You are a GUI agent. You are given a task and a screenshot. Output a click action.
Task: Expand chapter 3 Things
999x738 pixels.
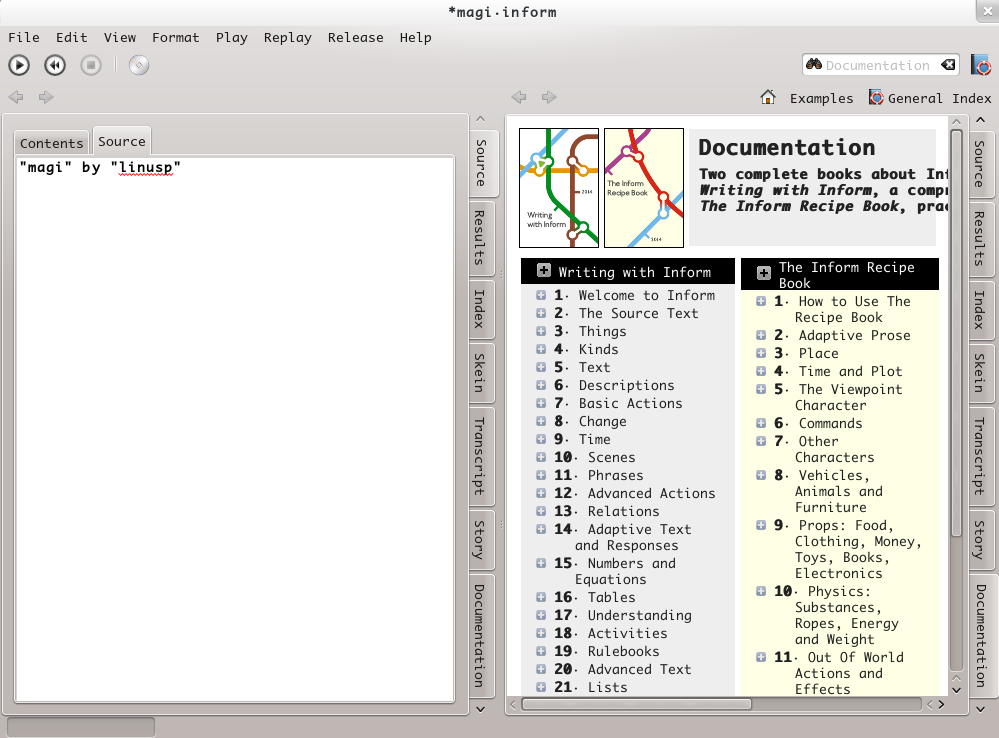[x=541, y=331]
